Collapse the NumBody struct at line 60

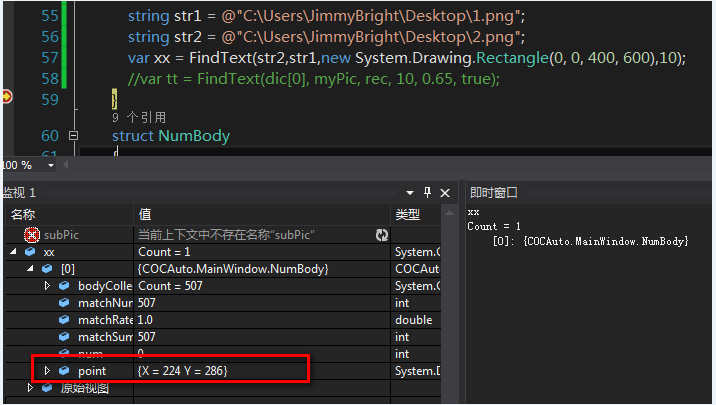coord(73,136)
